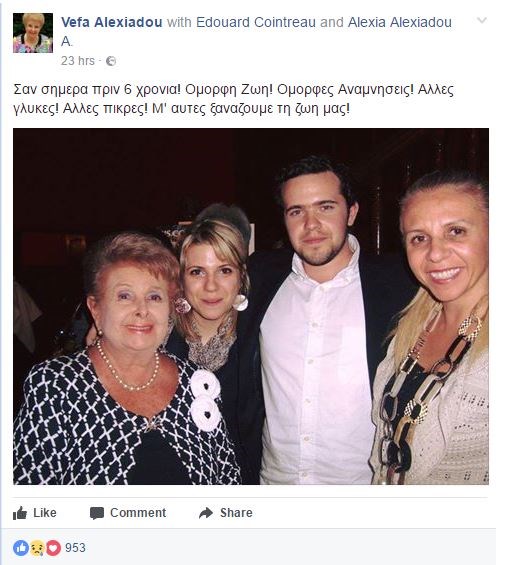Click the Greek post caption text
Viewport: 525px width, 565px height.
tap(233, 99)
